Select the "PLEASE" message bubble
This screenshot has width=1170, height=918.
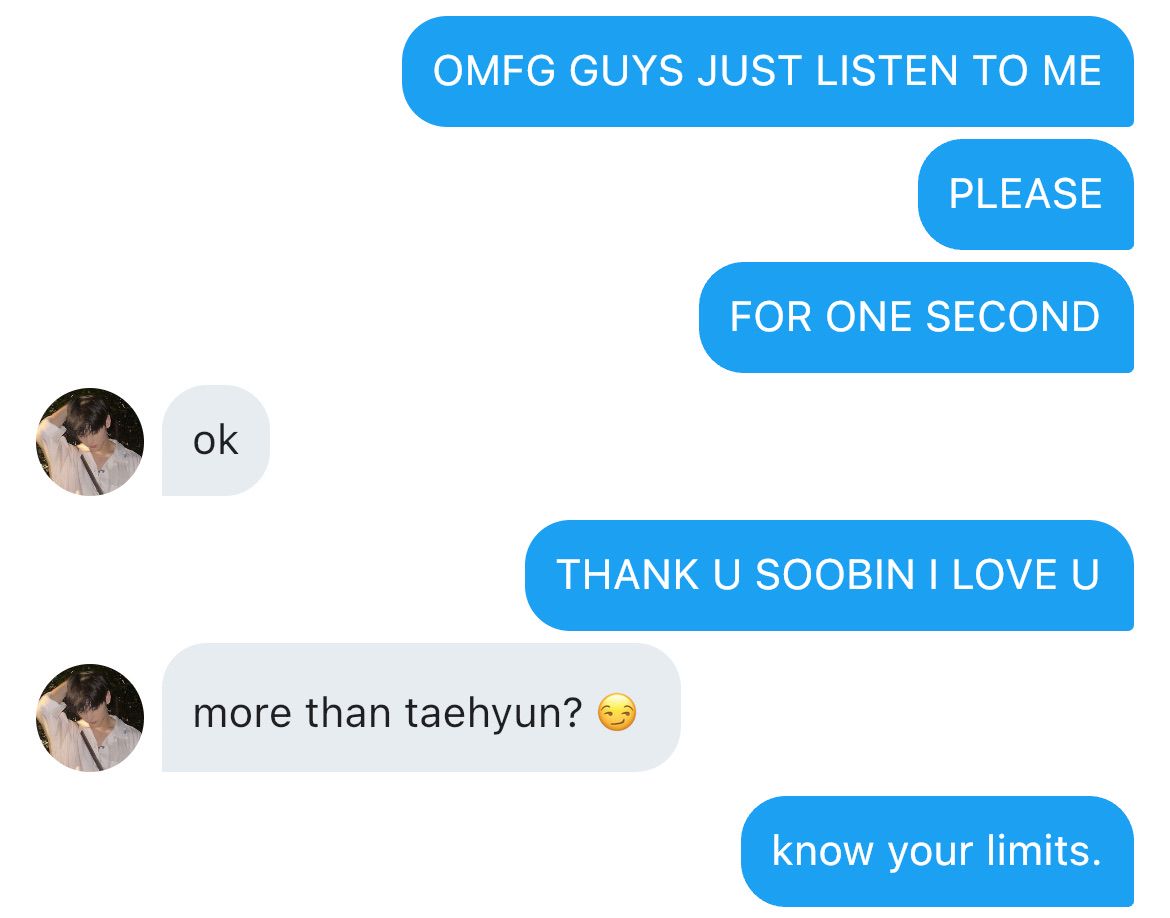[1026, 194]
